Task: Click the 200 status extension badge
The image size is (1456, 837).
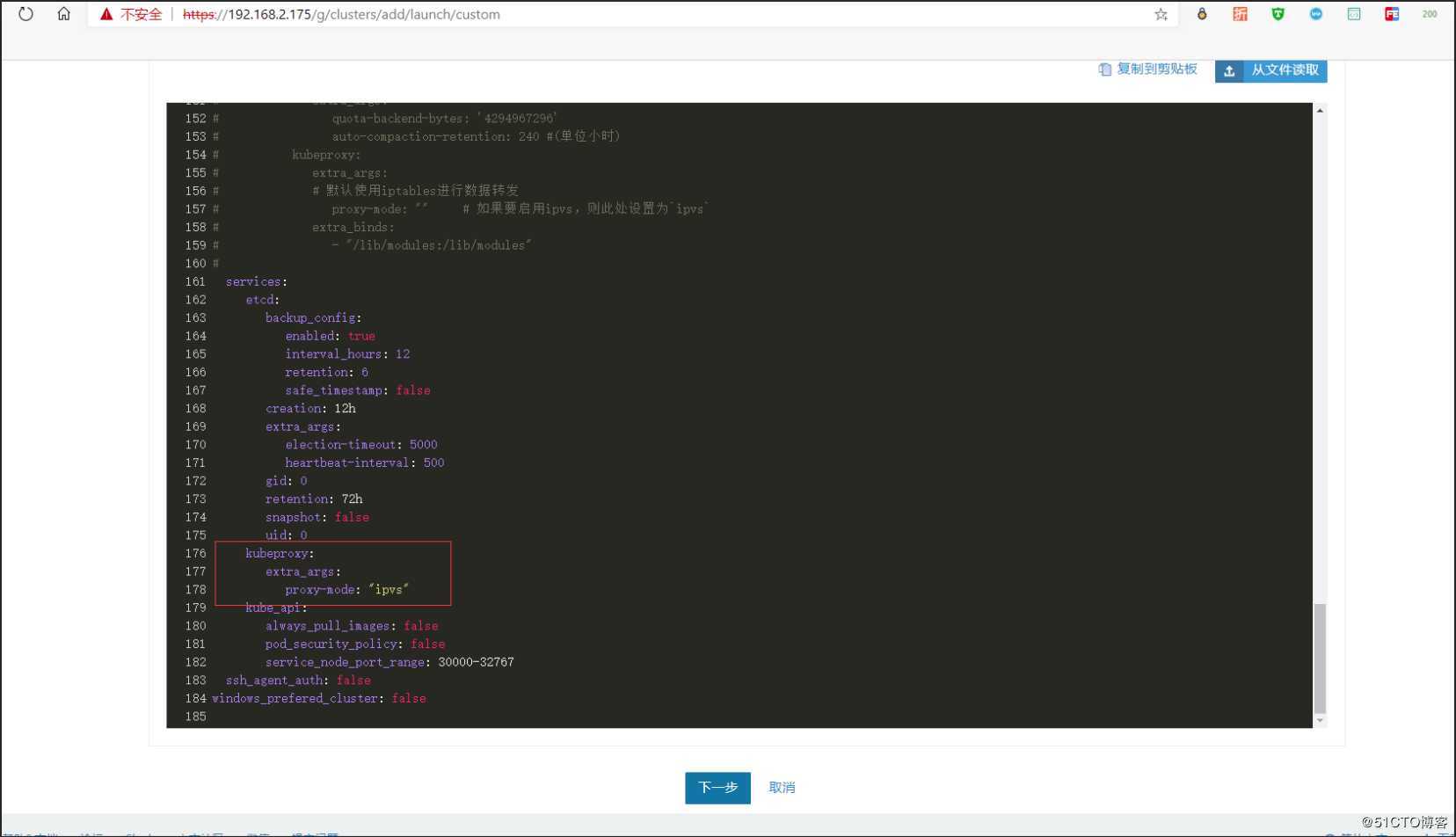Action: 1430,14
